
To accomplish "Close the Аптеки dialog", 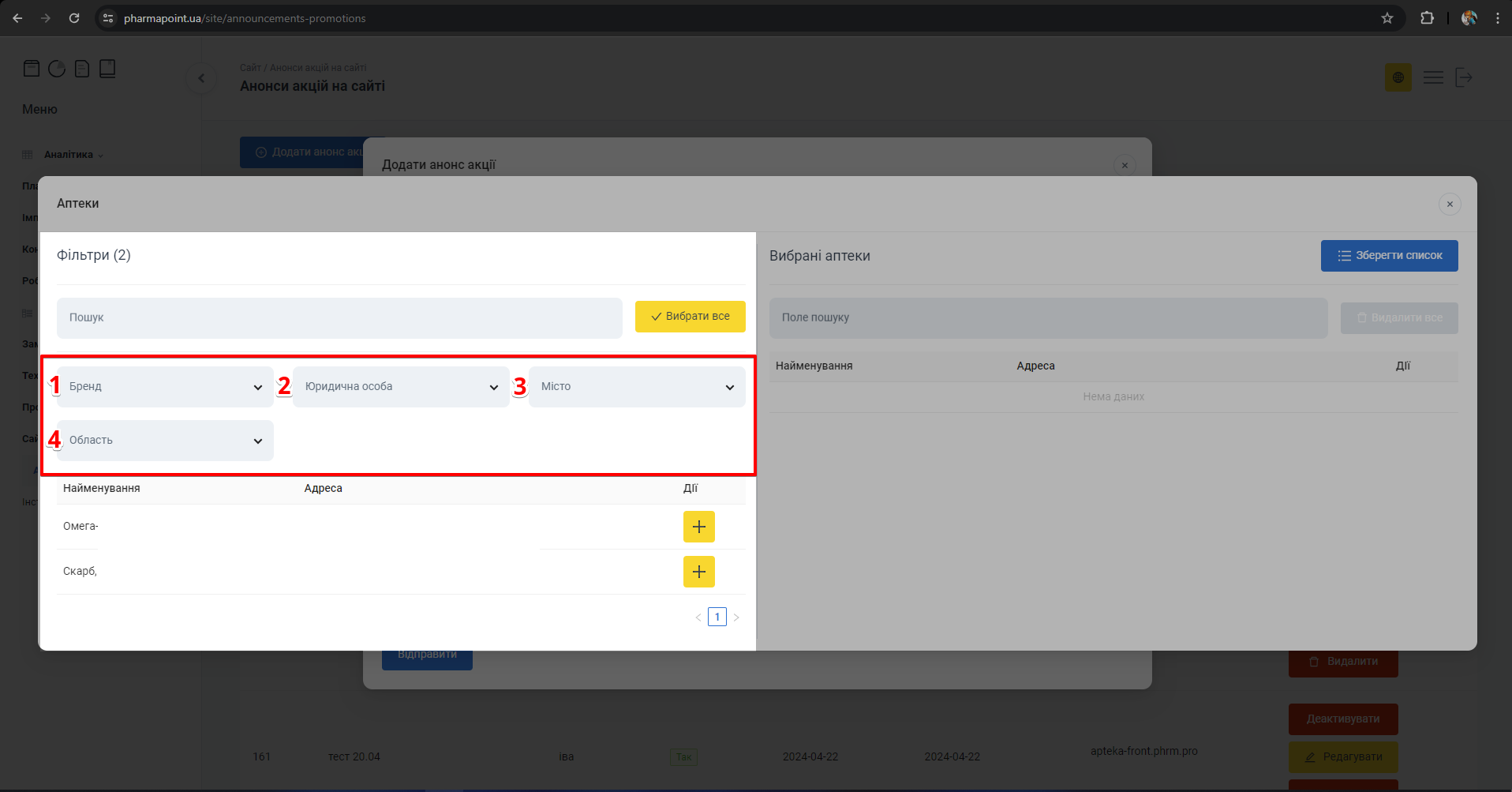I will (1450, 205).
